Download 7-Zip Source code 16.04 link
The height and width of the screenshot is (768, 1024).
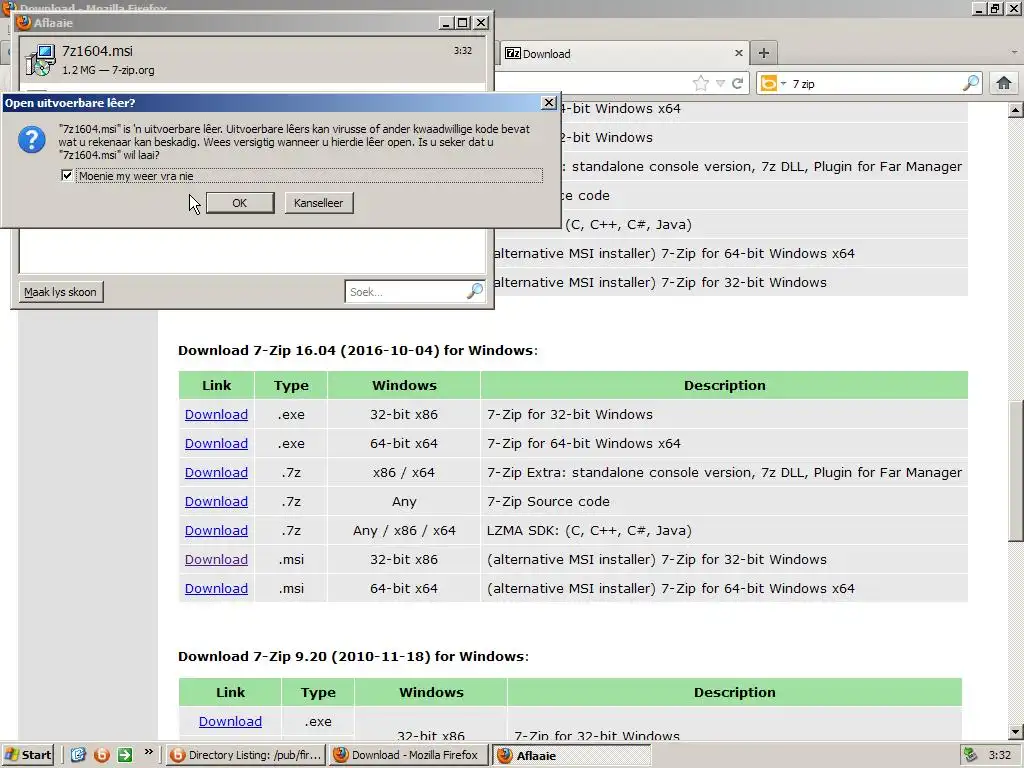[216, 501]
